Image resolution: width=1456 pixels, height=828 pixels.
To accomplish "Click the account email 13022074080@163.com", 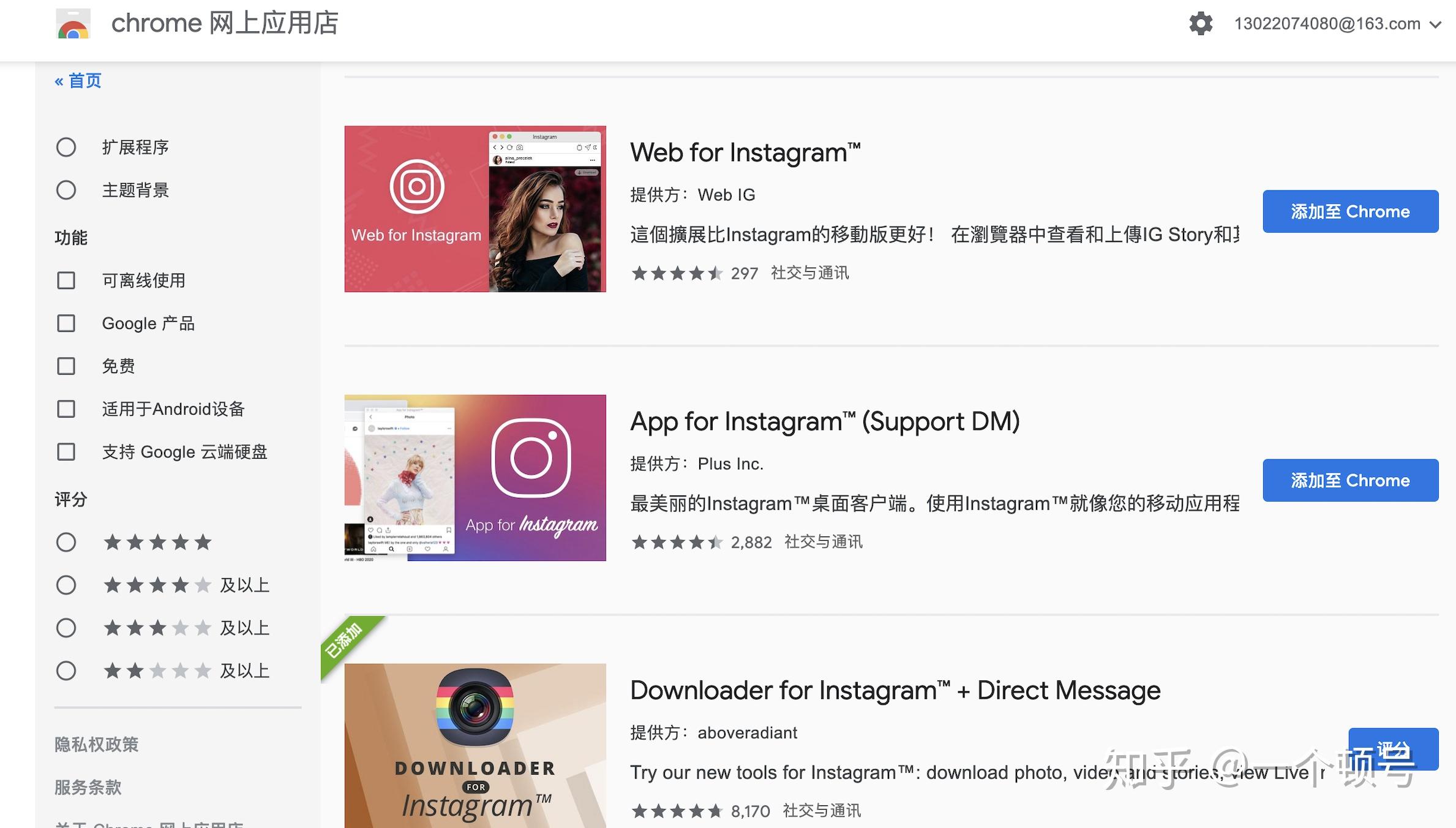I will click(1327, 24).
